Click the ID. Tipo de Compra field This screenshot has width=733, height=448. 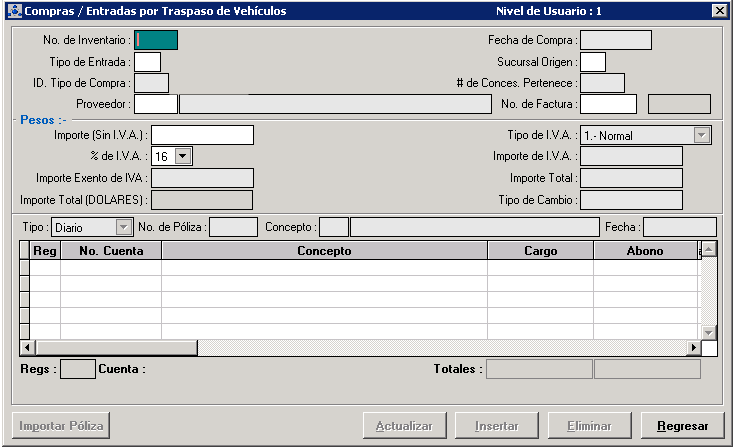(x=151, y=83)
